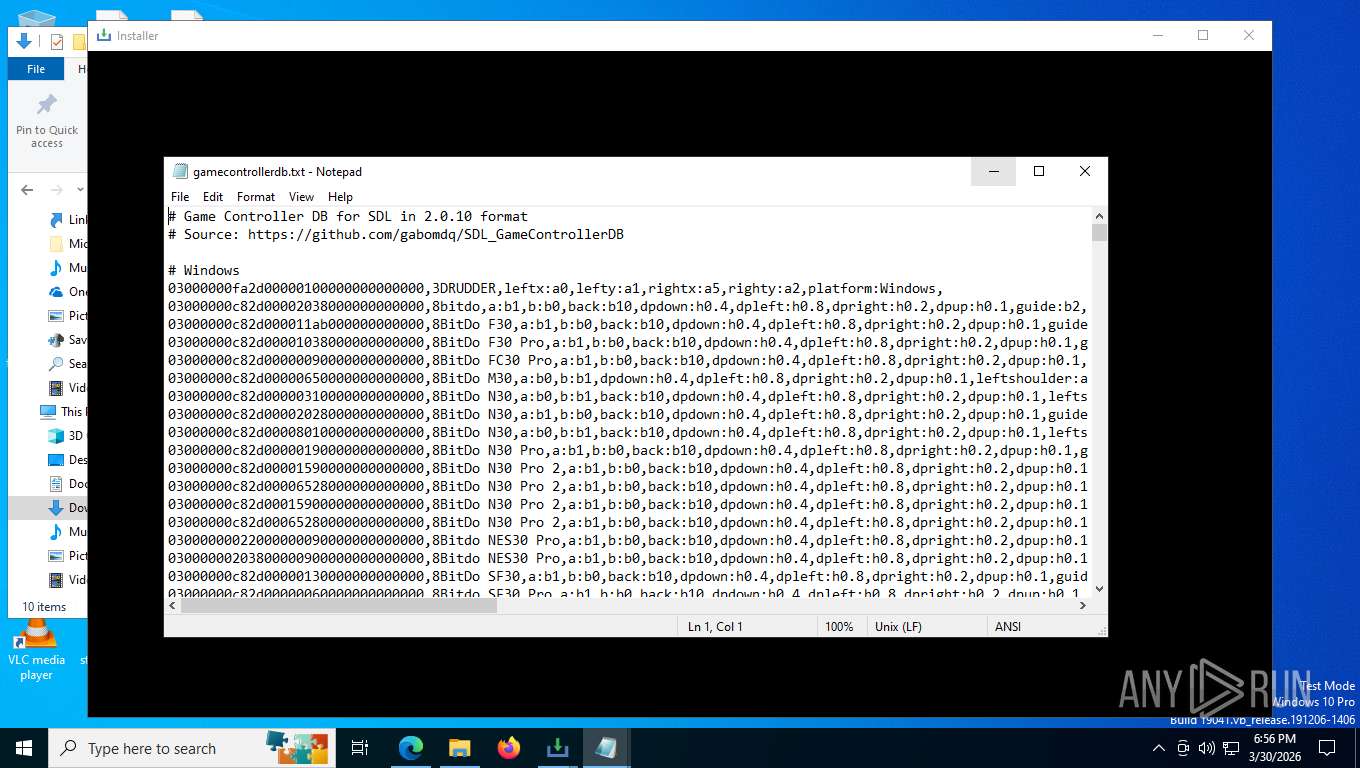Image resolution: width=1360 pixels, height=768 pixels.
Task: Open Task View from taskbar
Action: (x=360, y=748)
